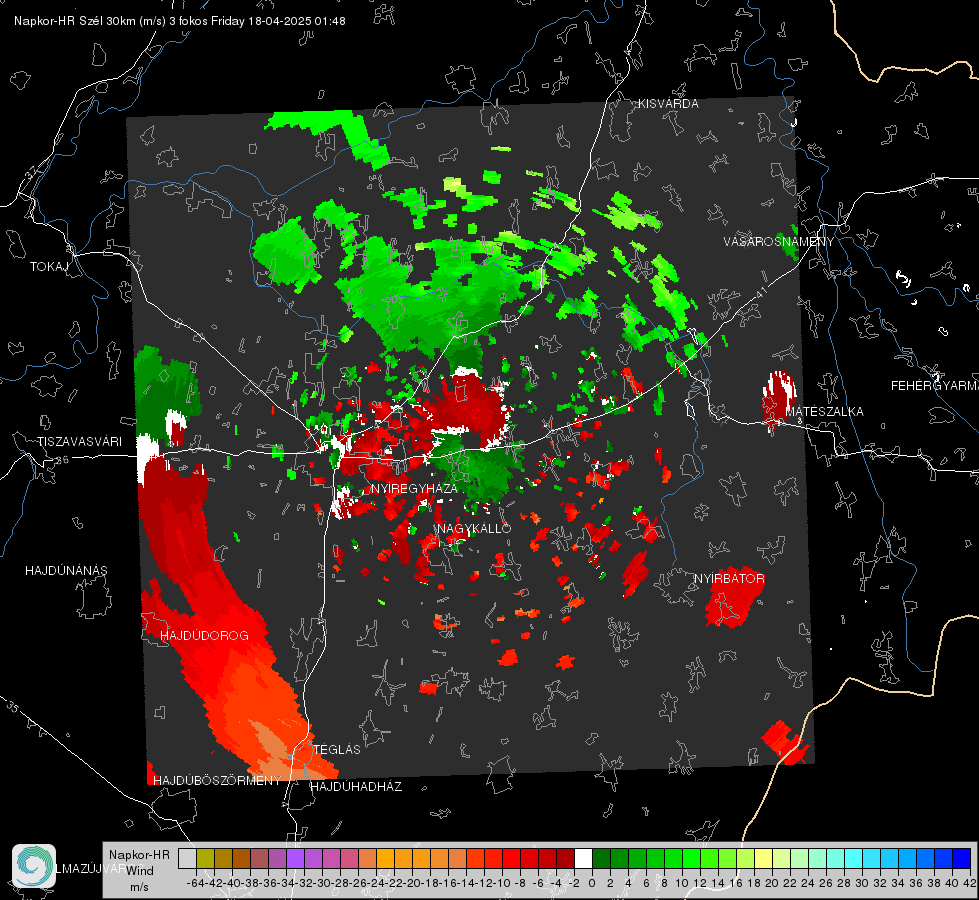The width and height of the screenshot is (979, 900).
Task: Select the NAGYKÁLLÓ label
Action: 474,528
